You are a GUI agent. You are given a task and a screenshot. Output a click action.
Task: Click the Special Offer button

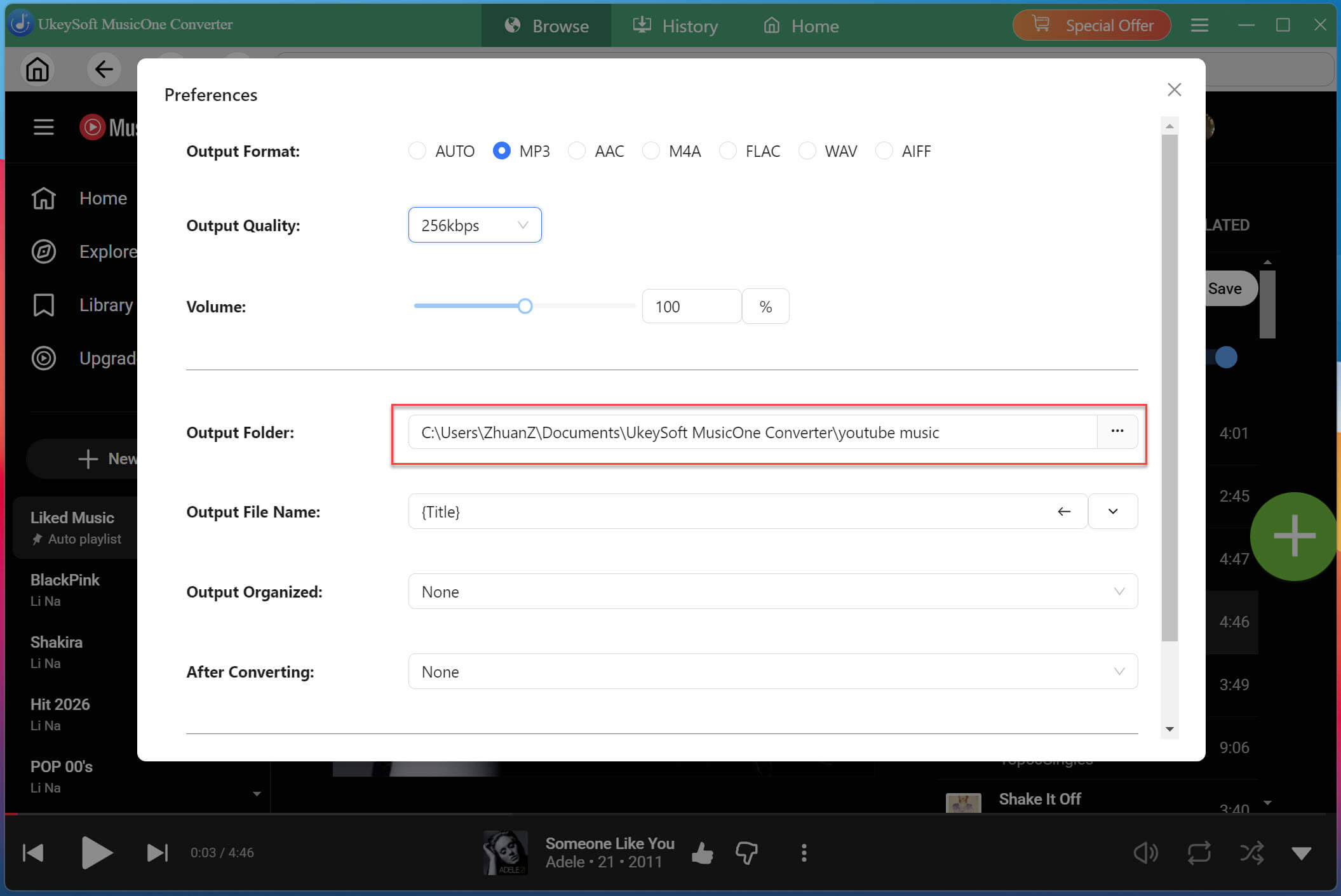[1091, 25]
